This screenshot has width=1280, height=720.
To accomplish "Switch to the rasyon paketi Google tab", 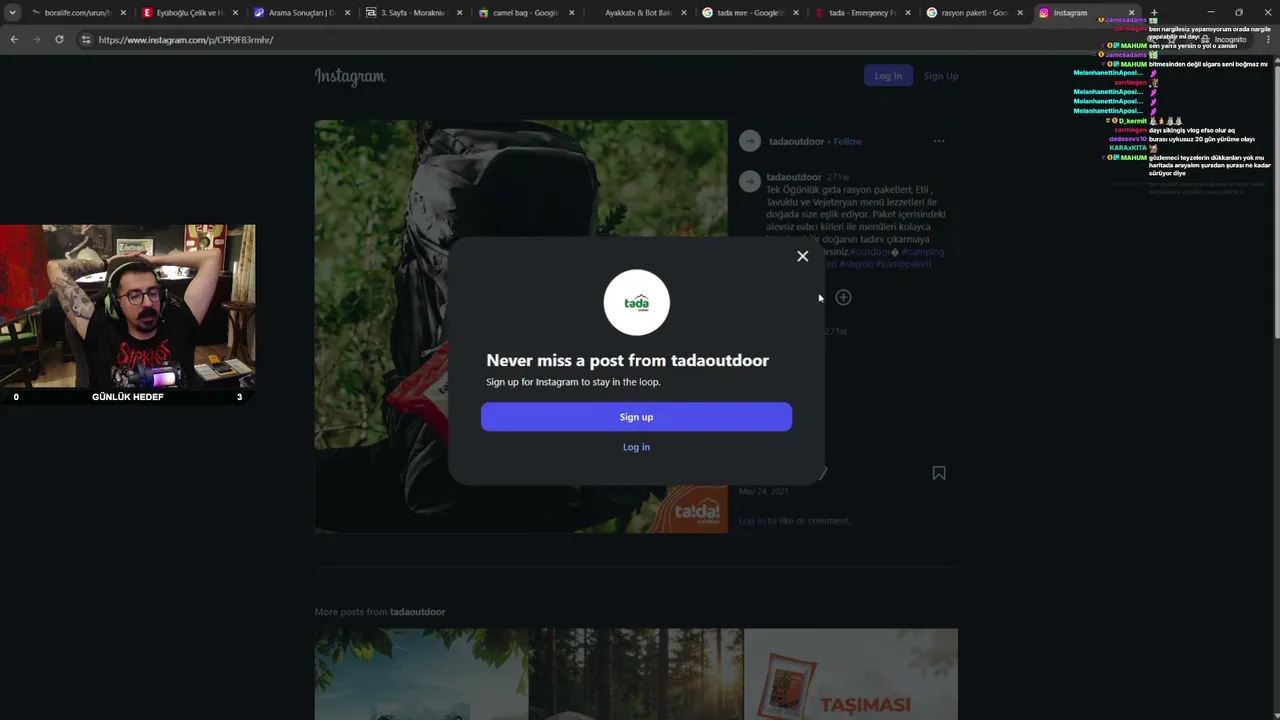I will point(973,13).
